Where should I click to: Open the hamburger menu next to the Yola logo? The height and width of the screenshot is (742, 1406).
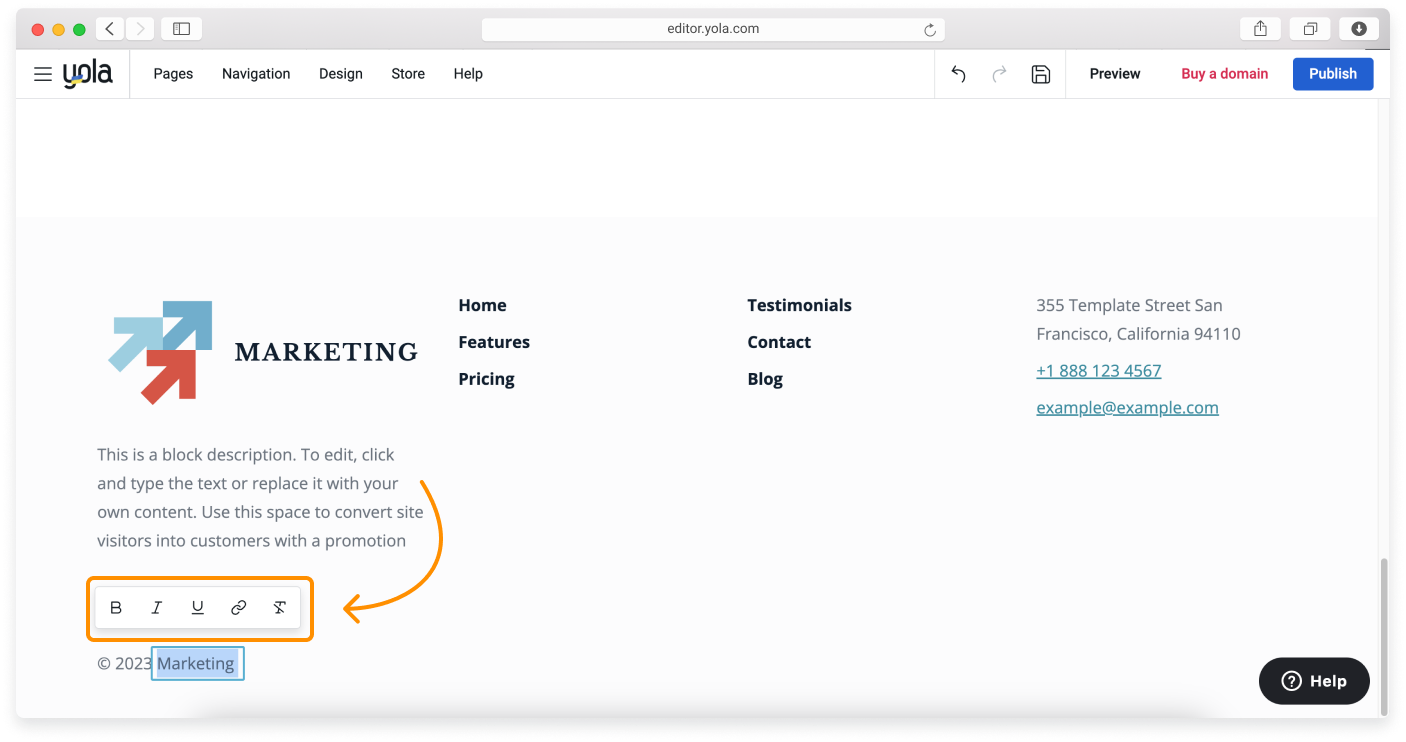pyautogui.click(x=42, y=73)
